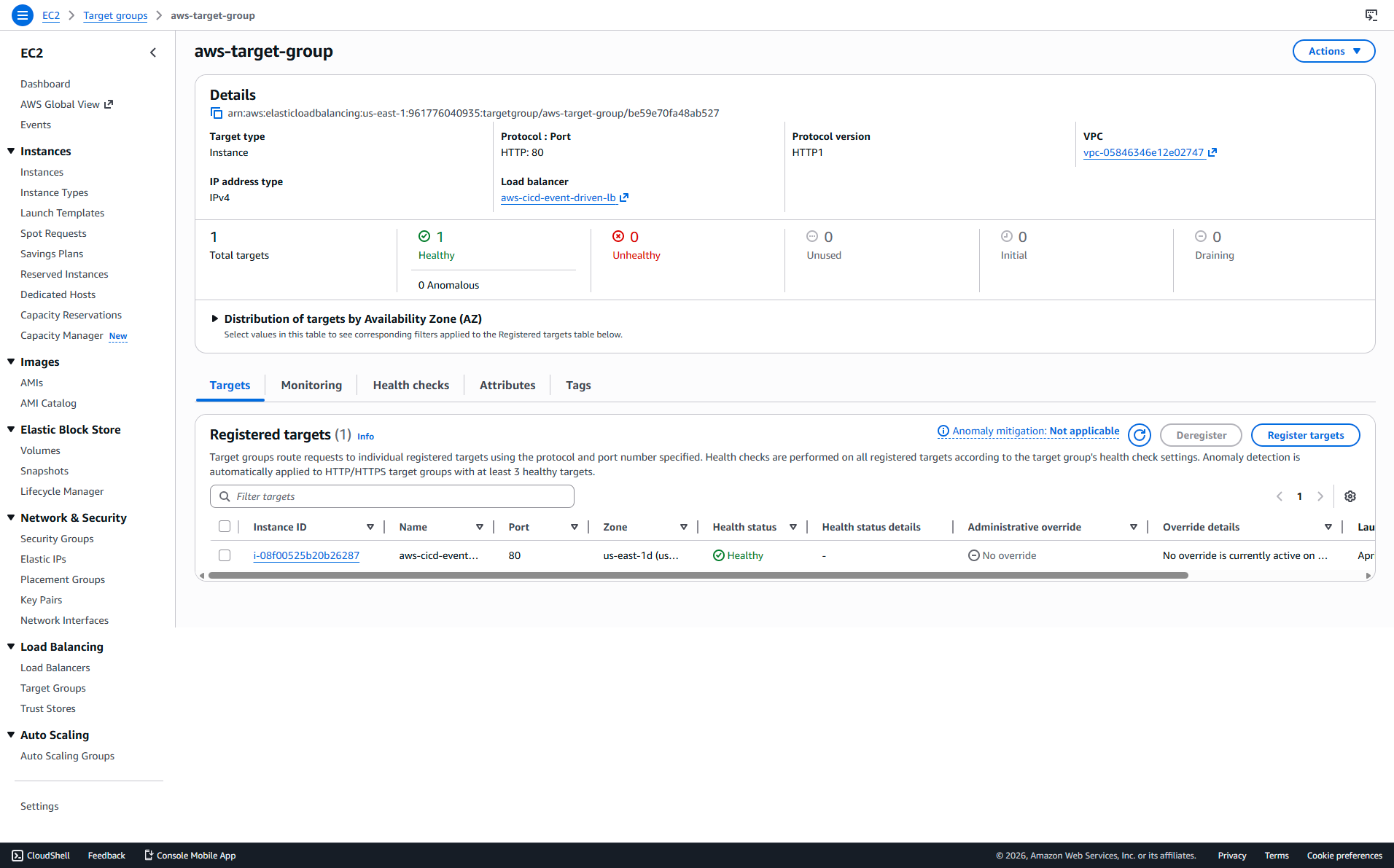Collapse the Load Balancing section
The width and height of the screenshot is (1394, 868).
[11, 646]
